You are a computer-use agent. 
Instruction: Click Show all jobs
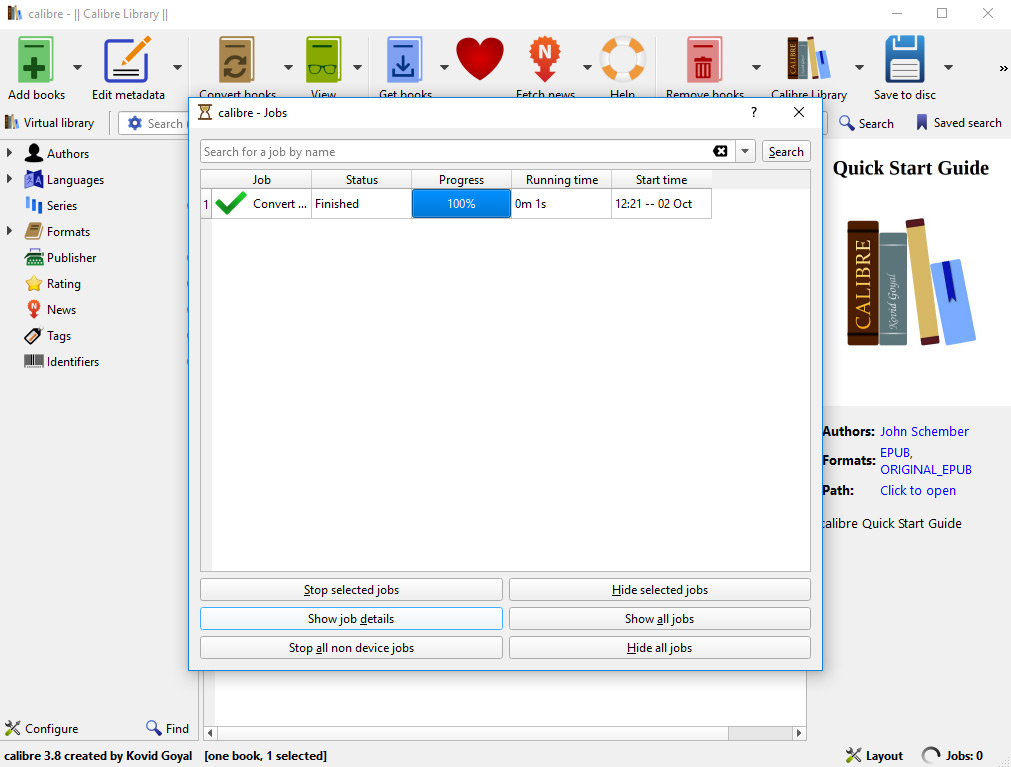(660, 619)
